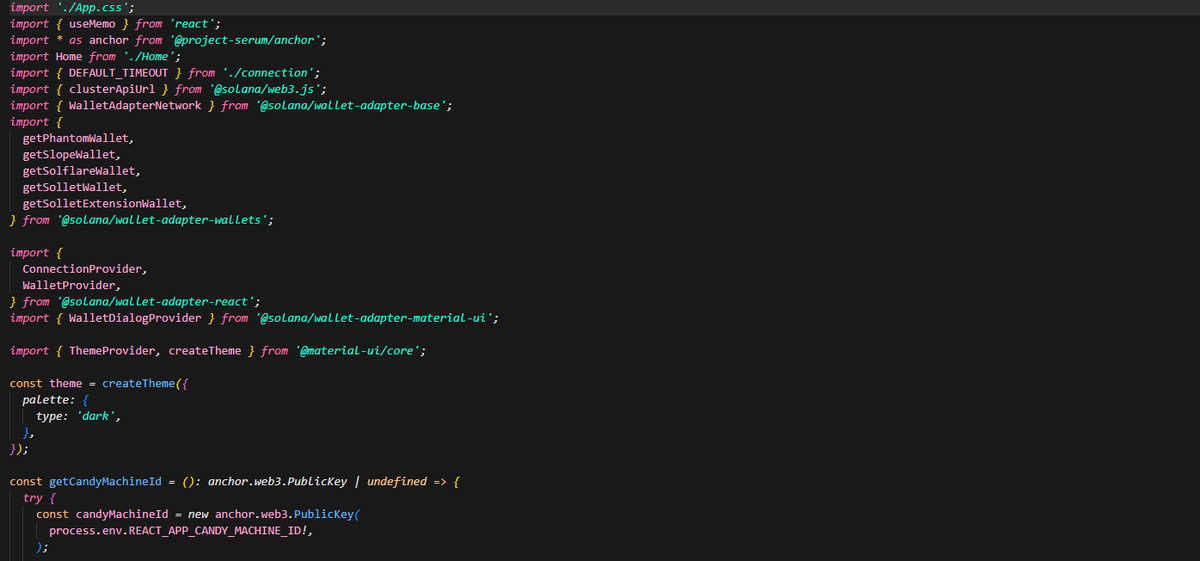Select the WalletAdapterNetwork identifier

pyautogui.click(x=135, y=105)
